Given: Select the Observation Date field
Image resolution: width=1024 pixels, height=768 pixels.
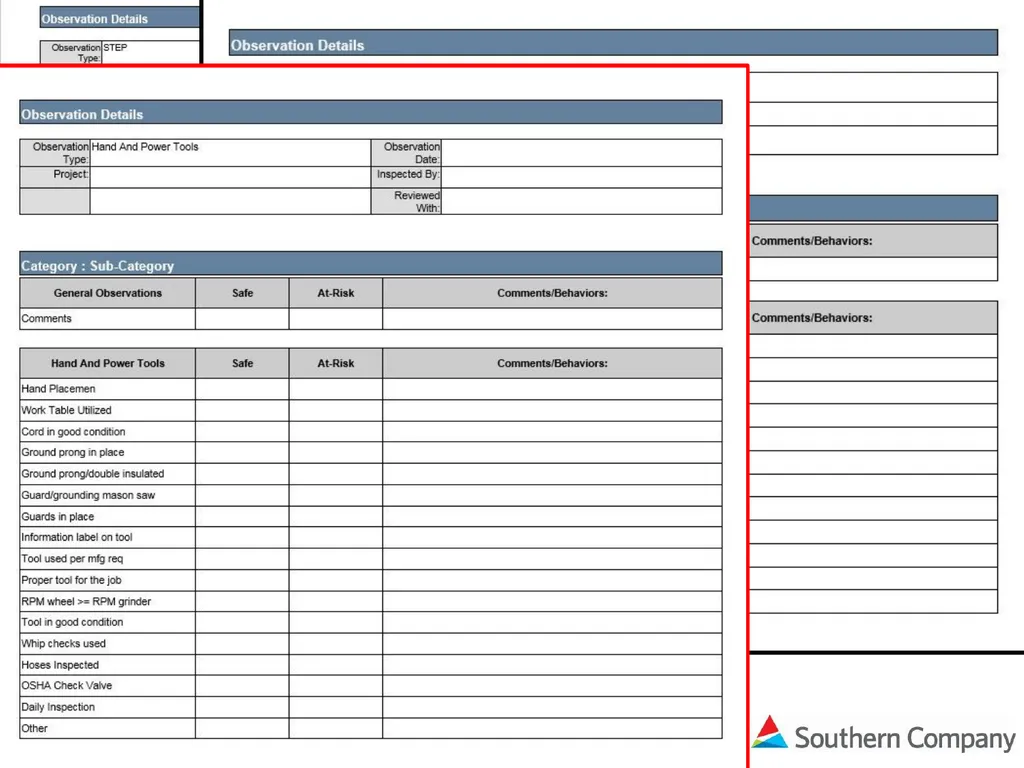Looking at the screenshot, I should [x=581, y=153].
